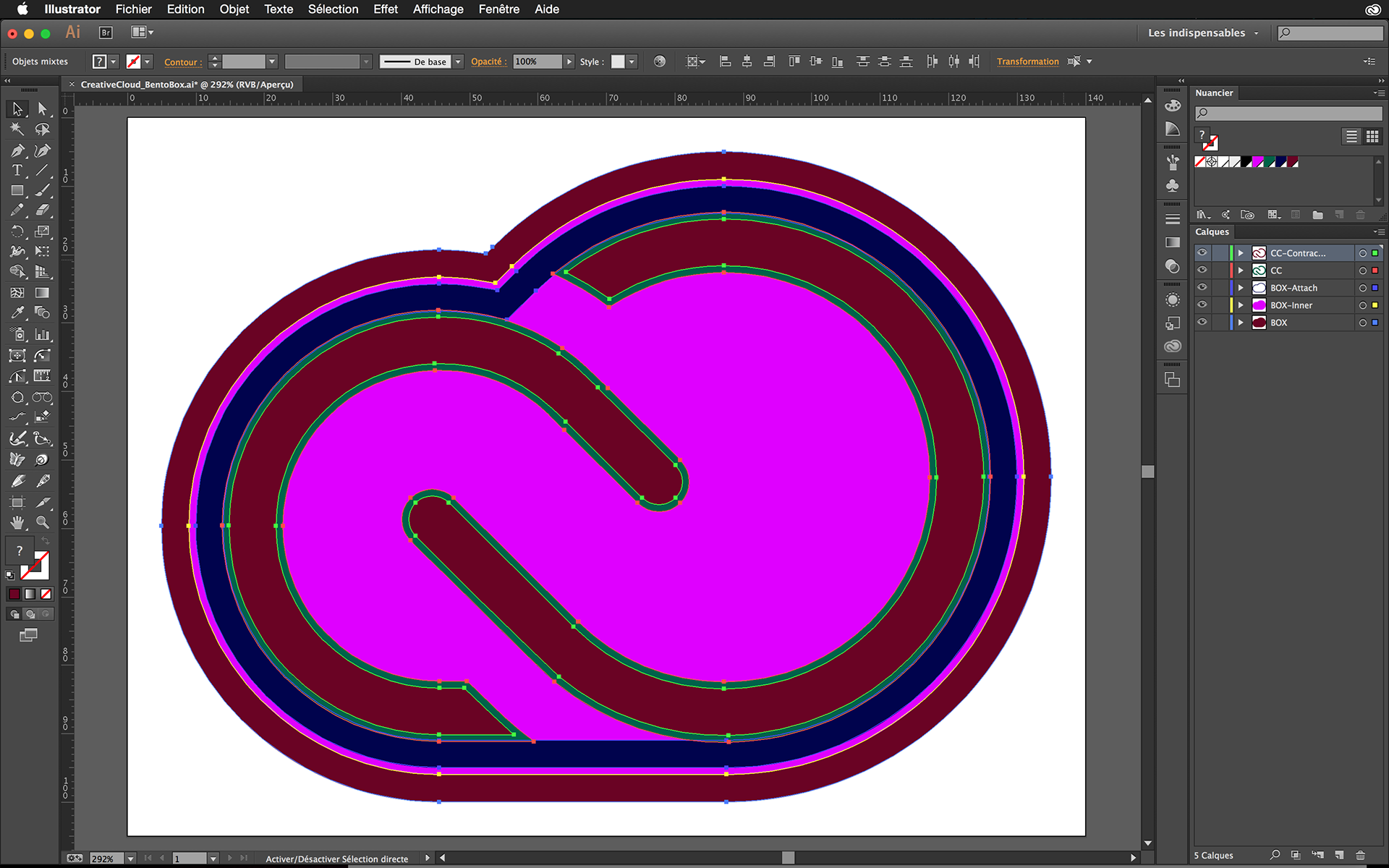Click the opacity 100% field
The height and width of the screenshot is (868, 1389).
[x=537, y=61]
